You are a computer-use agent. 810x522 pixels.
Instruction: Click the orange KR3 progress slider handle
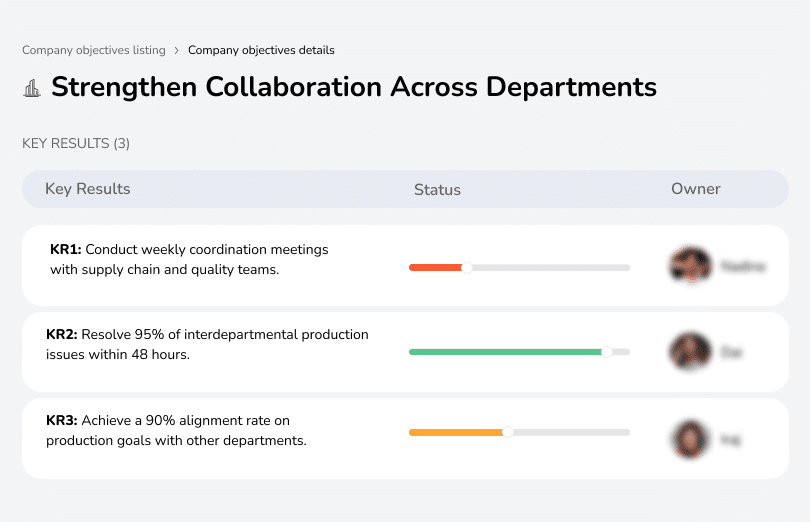508,432
